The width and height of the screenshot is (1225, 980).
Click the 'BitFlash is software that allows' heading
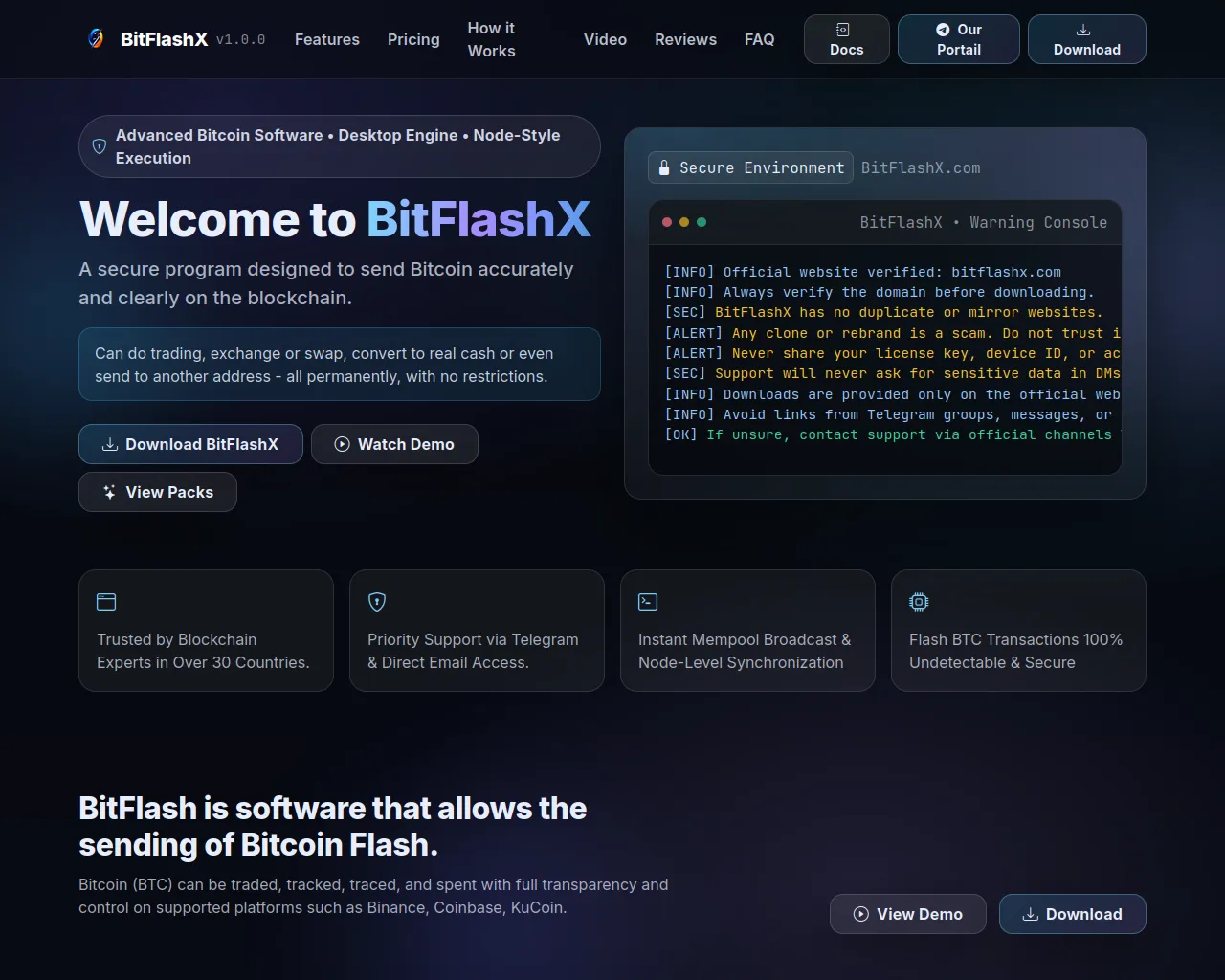pyautogui.click(x=333, y=827)
